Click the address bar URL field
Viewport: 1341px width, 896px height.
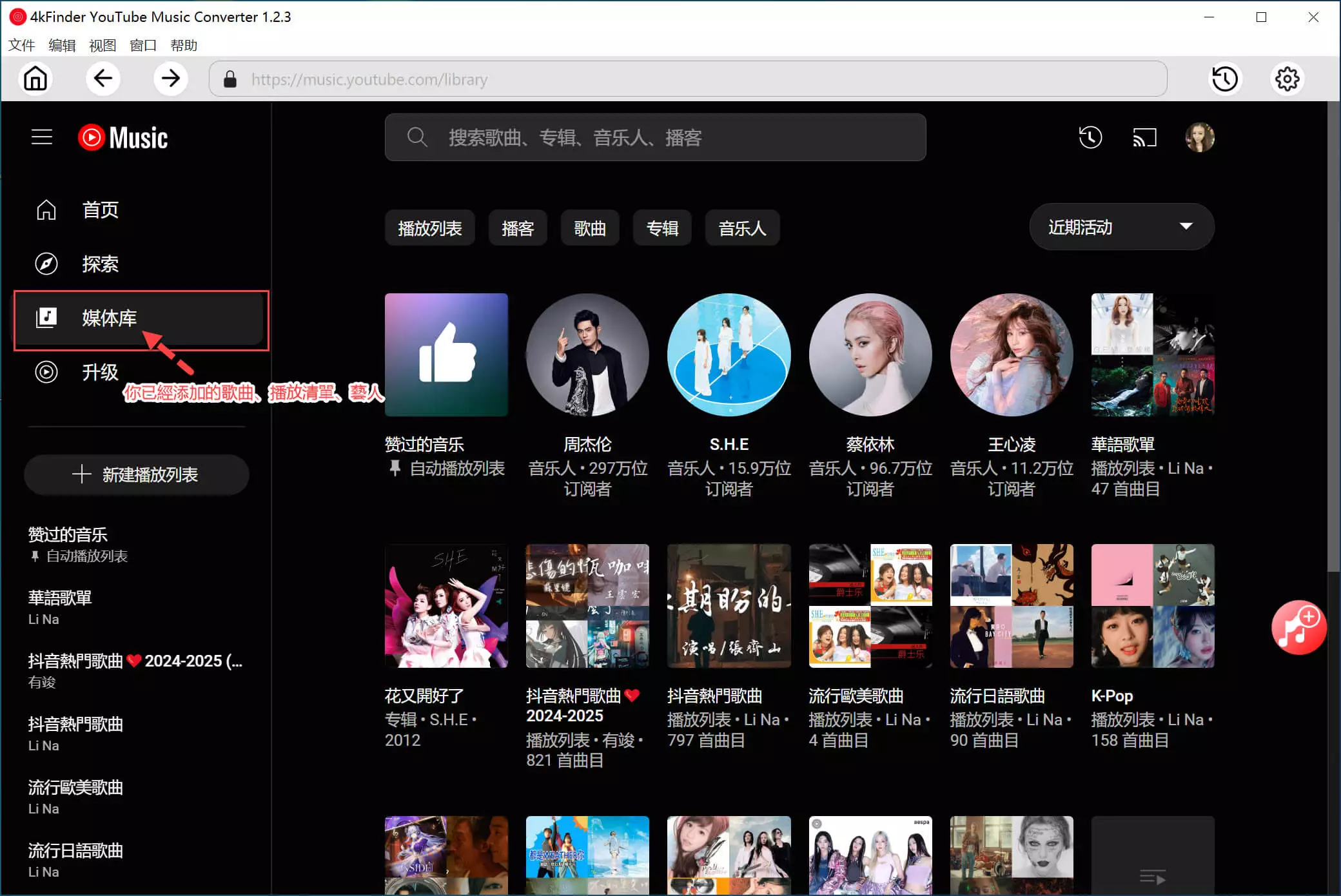[688, 79]
